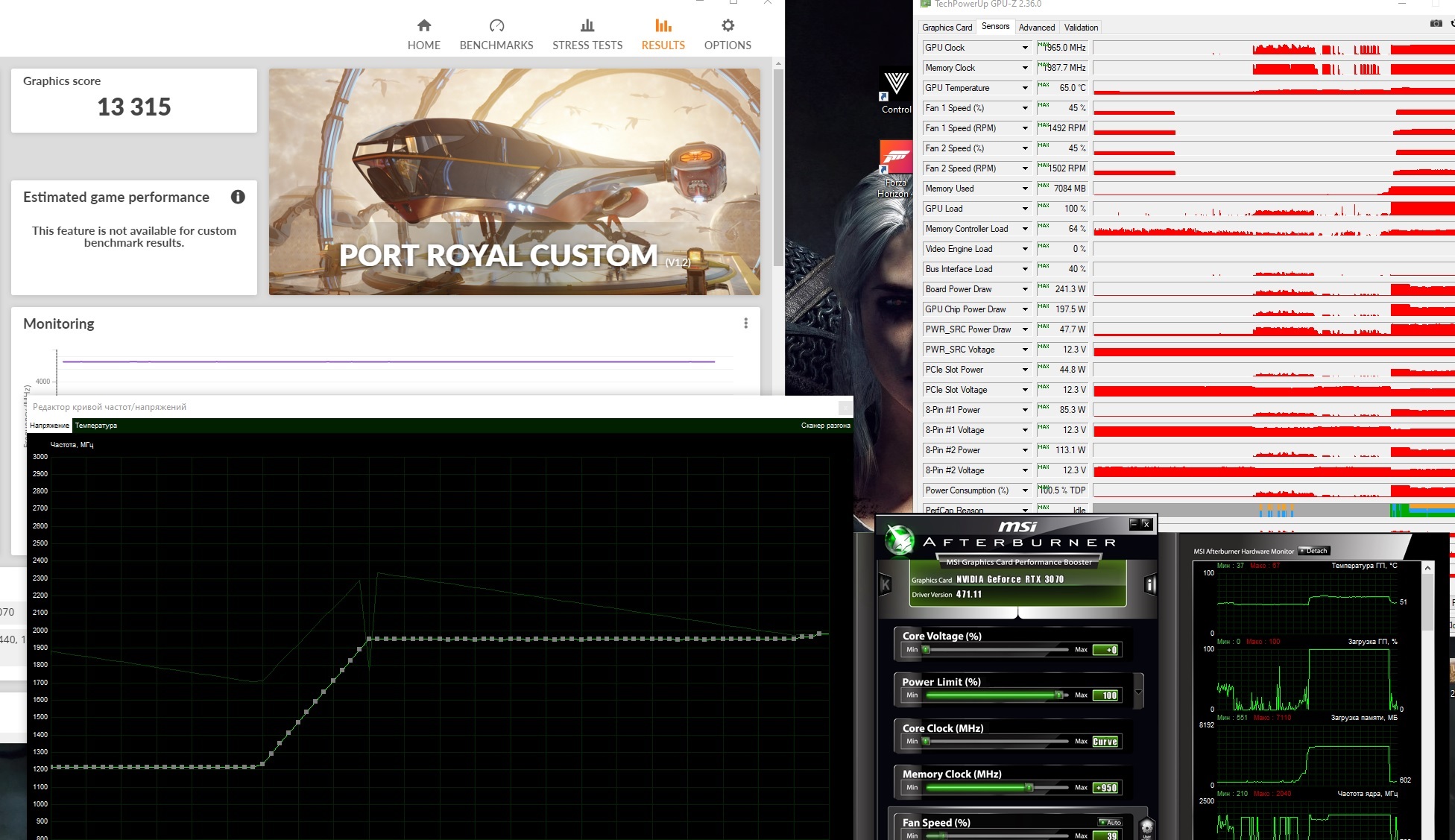Click Afterburner Kombustor 'K' side button
This screenshot has width=1455, height=840.
tap(886, 585)
